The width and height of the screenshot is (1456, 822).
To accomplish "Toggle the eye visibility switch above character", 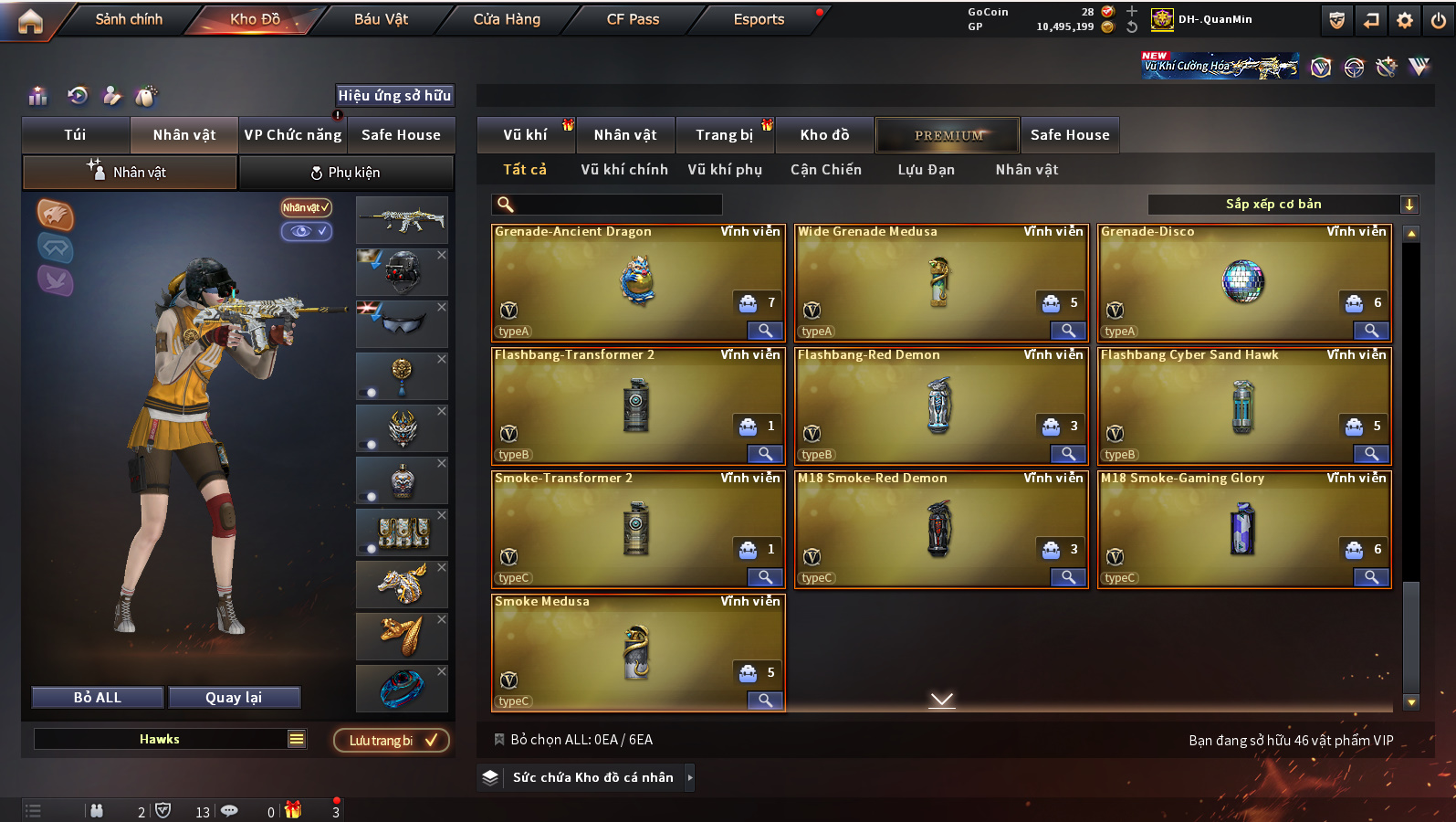I will [x=306, y=231].
